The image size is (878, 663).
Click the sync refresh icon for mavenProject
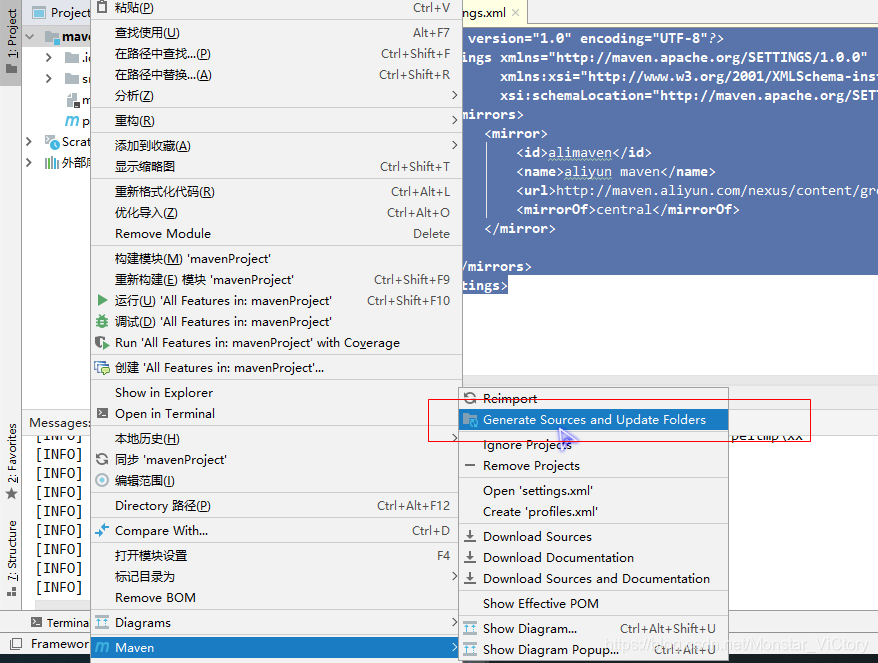(x=102, y=459)
